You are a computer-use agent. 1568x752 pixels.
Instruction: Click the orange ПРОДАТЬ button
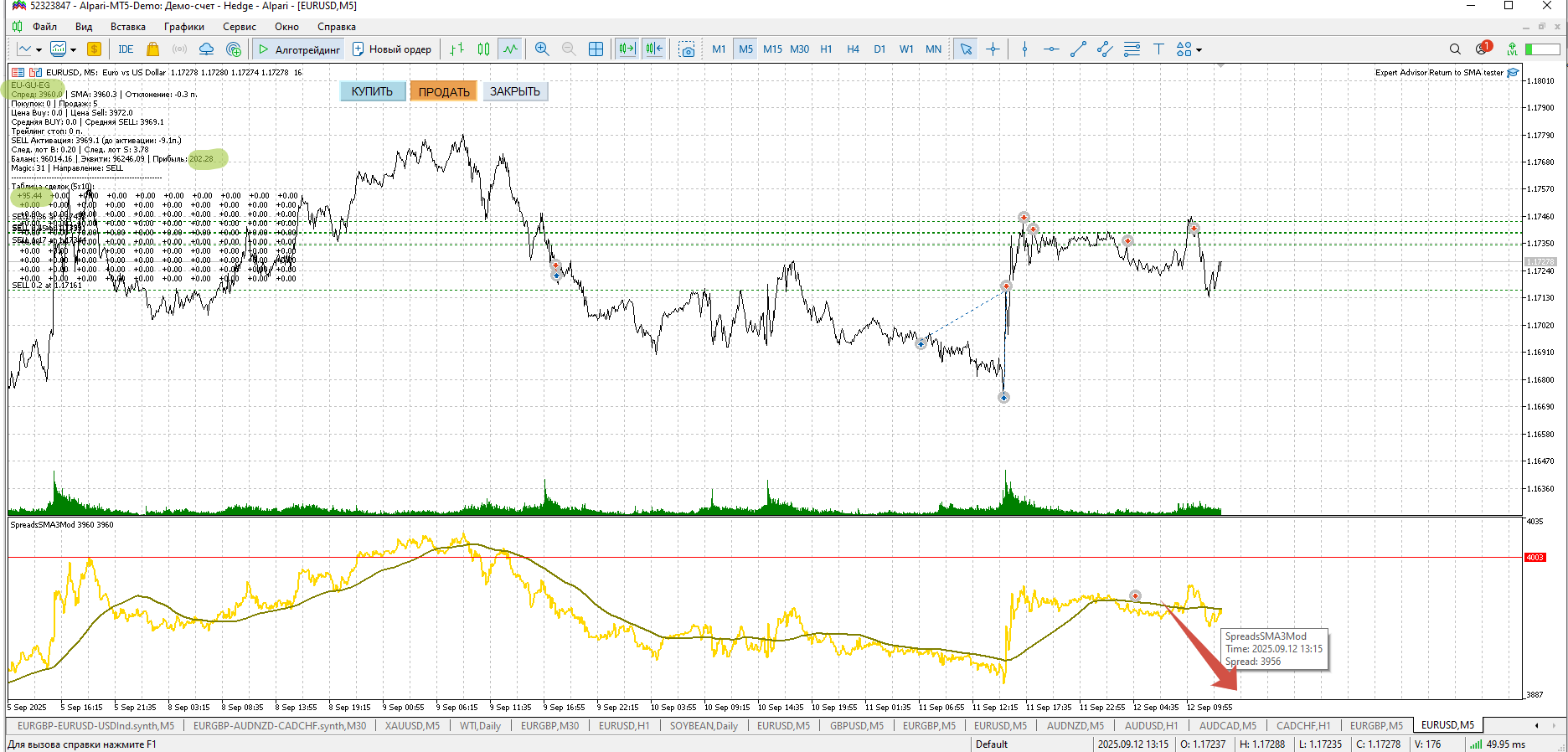444,91
